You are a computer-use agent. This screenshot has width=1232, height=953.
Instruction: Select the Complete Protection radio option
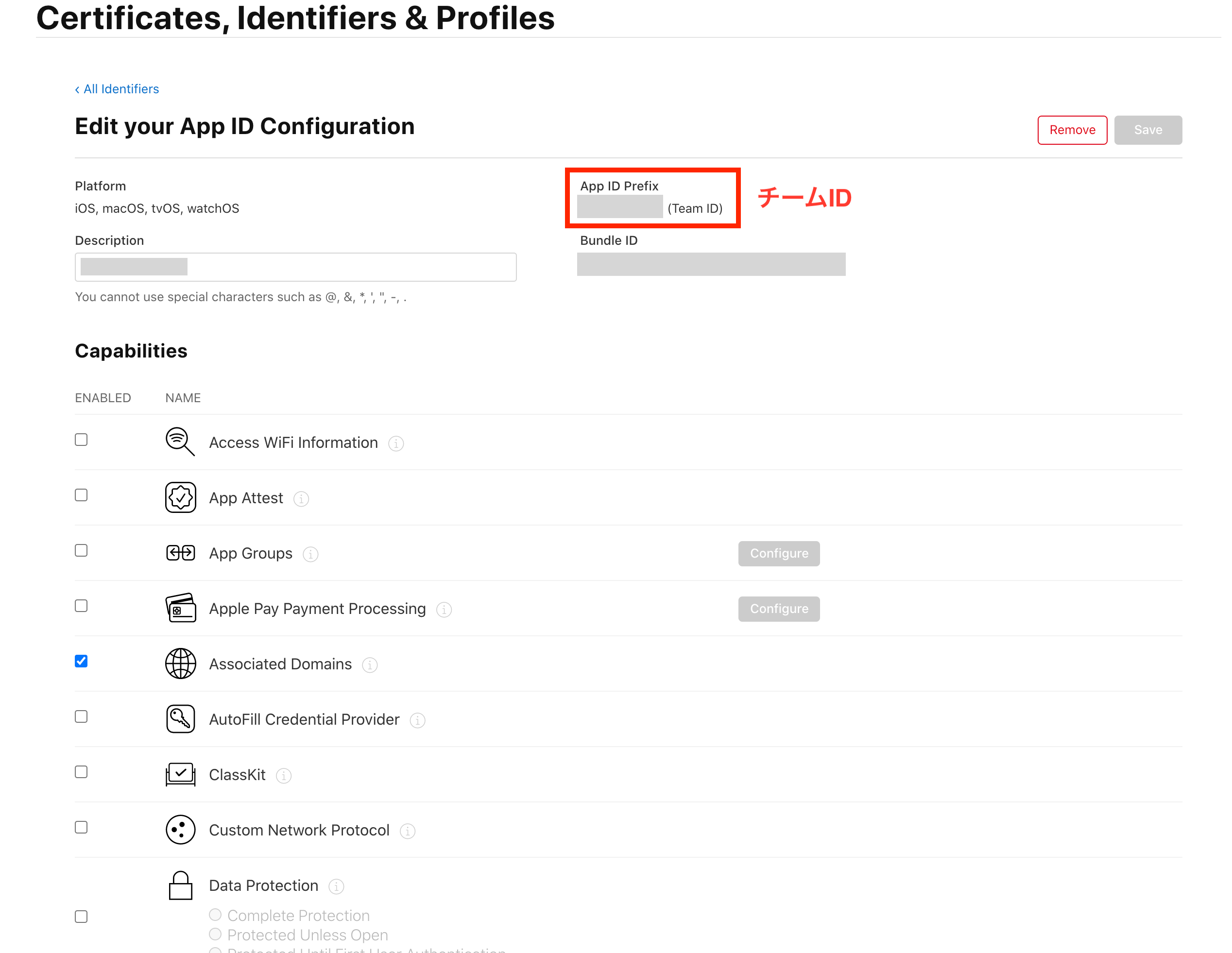(x=215, y=914)
